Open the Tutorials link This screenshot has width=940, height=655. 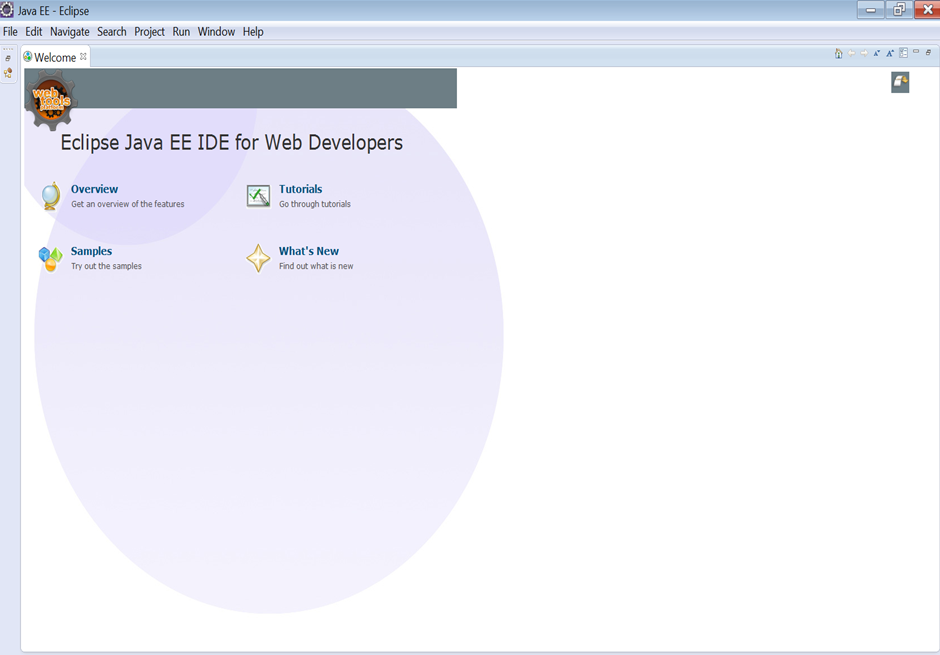(x=300, y=189)
